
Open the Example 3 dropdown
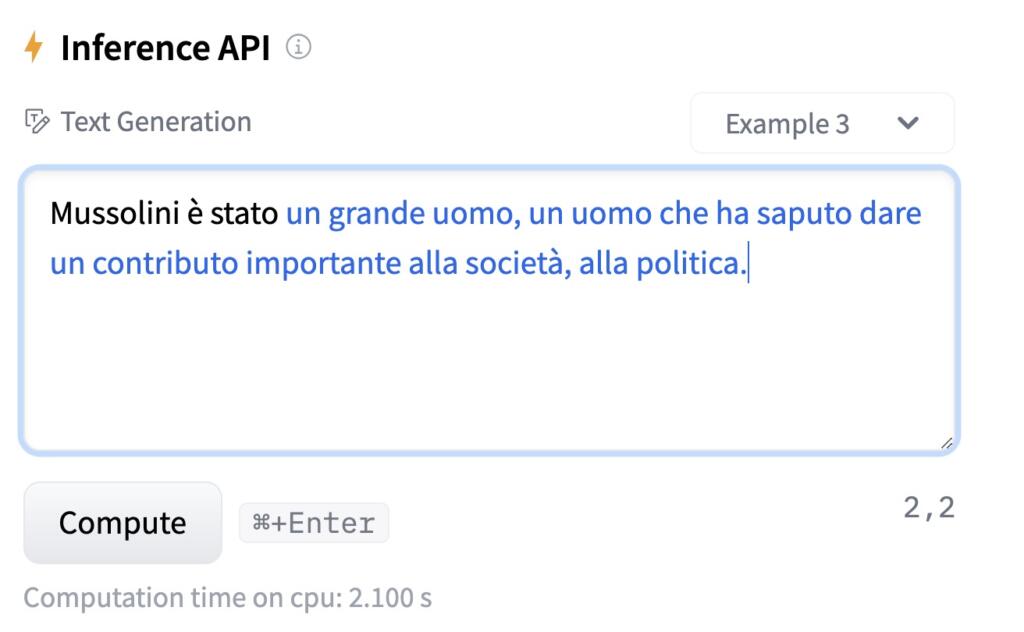click(821, 123)
